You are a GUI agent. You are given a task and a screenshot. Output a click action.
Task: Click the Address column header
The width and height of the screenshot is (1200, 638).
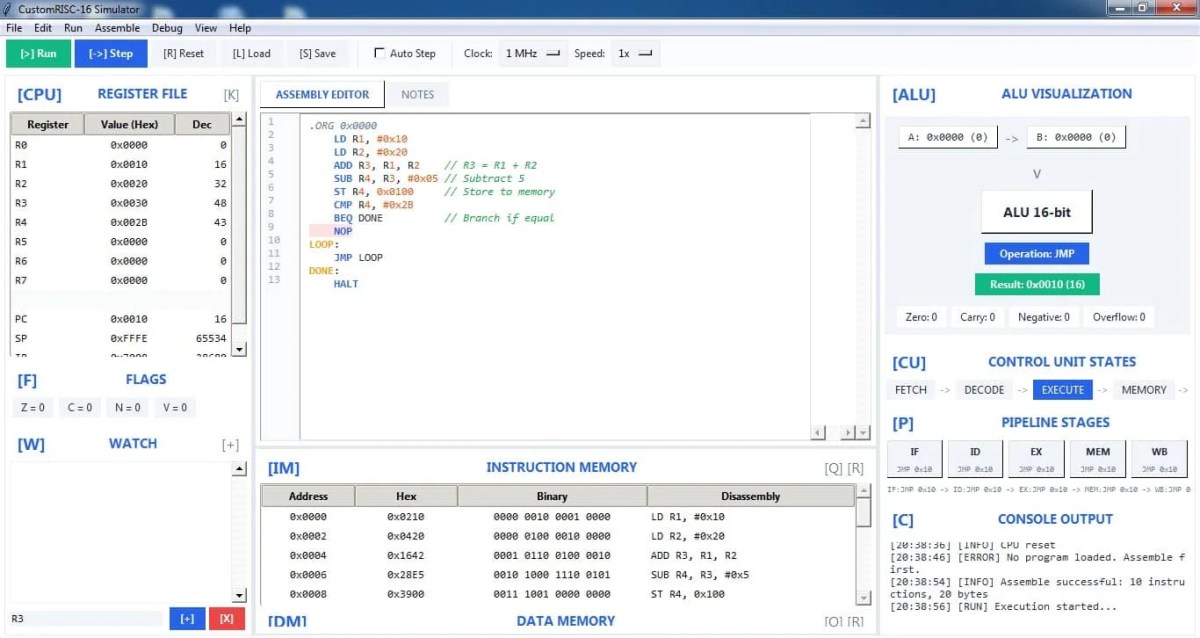[308, 496]
